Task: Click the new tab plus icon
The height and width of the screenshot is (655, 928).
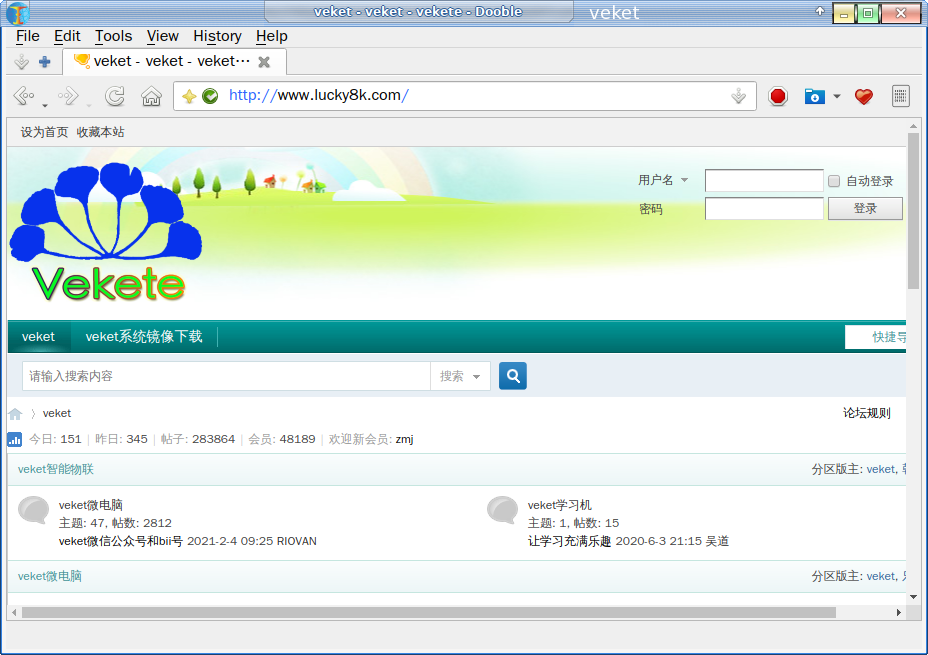Action: click(x=44, y=62)
